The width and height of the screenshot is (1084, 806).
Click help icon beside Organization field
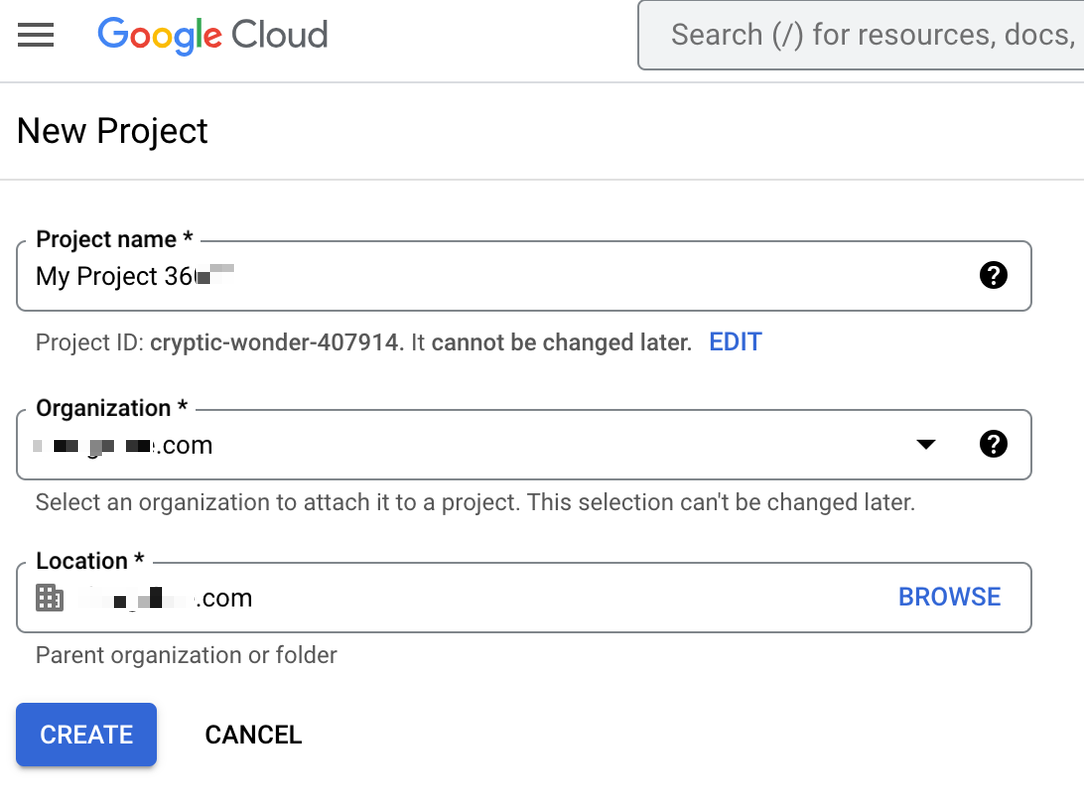[993, 444]
